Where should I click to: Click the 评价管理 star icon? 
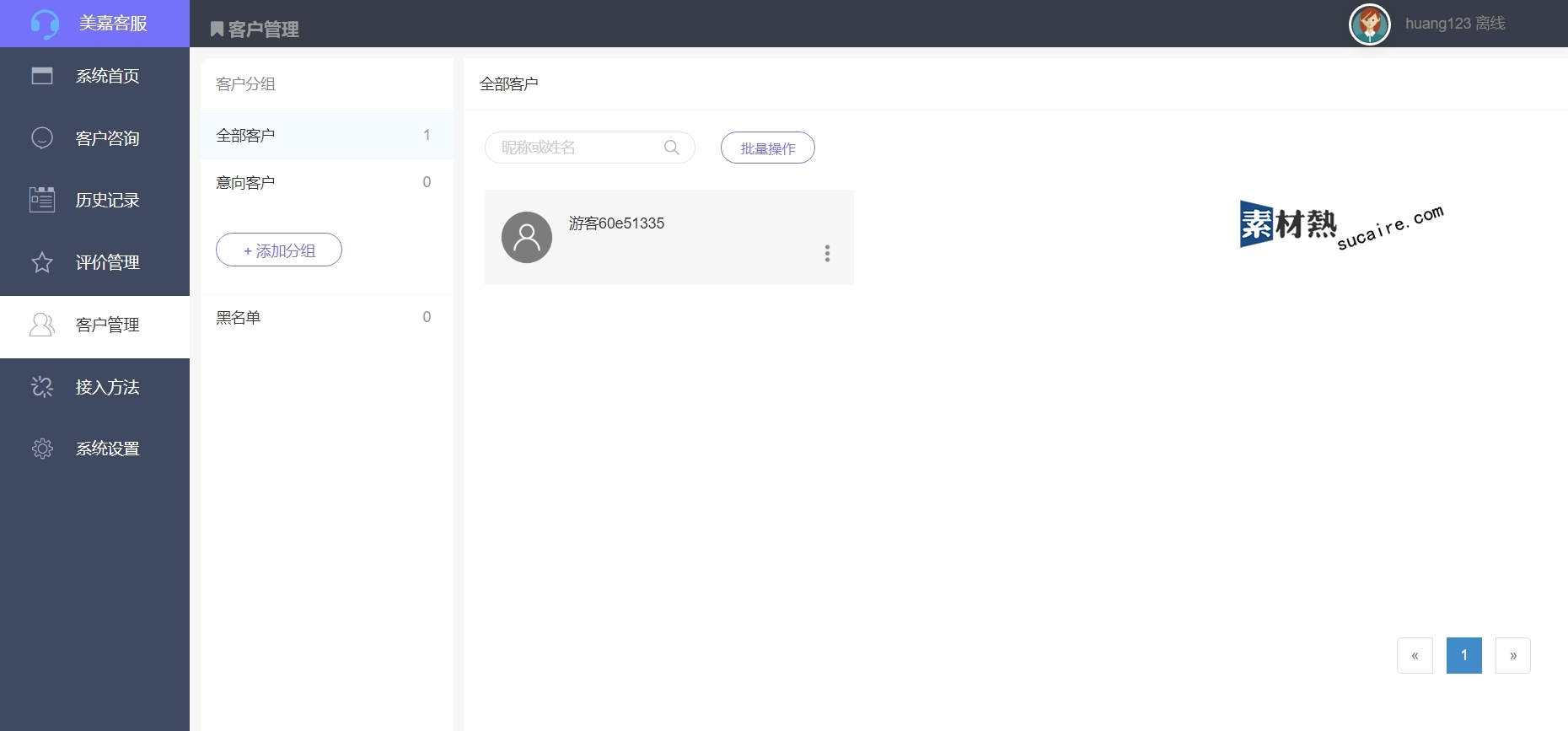pos(42,262)
